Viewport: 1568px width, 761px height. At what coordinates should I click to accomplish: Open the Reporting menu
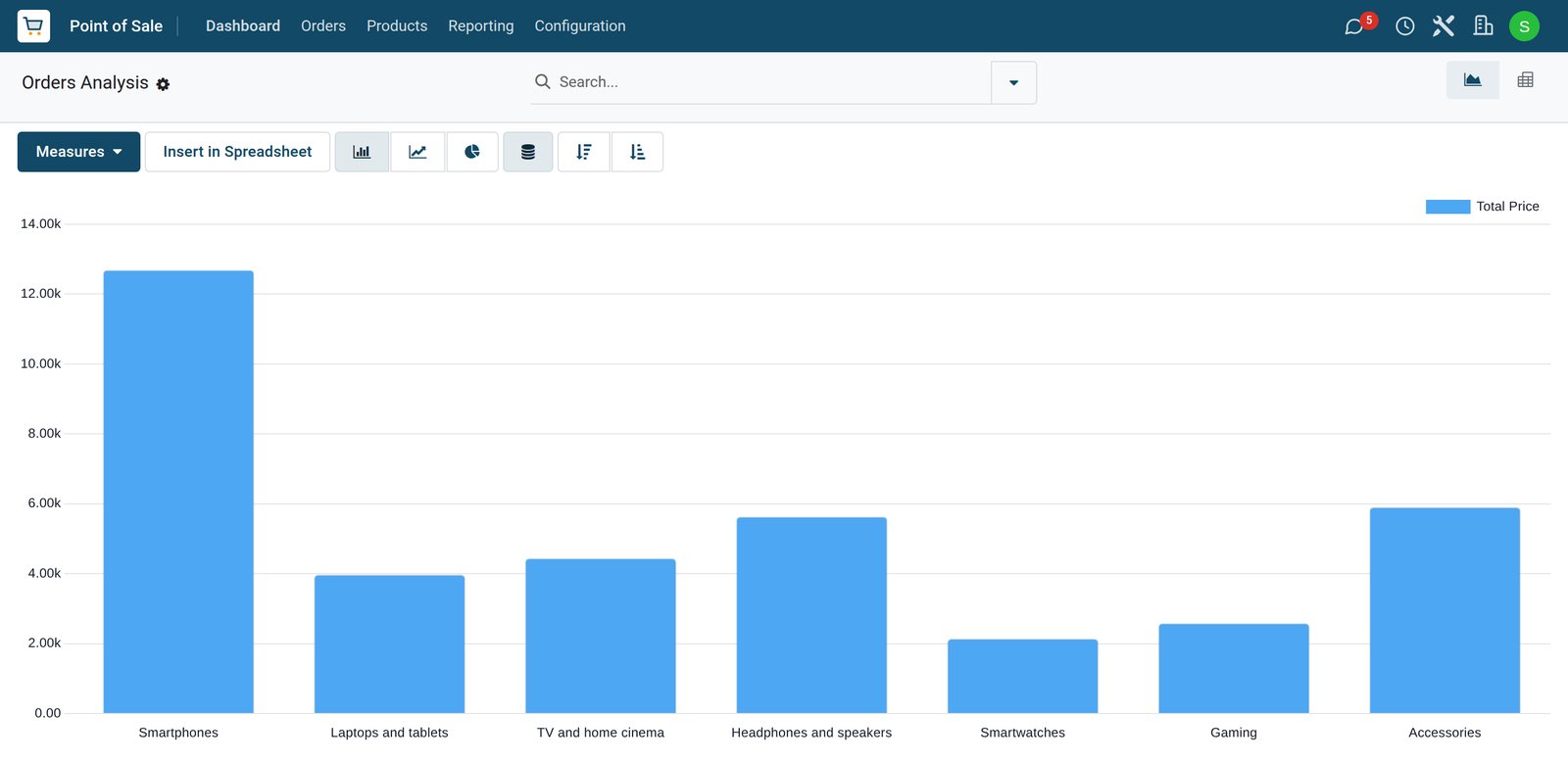[480, 25]
